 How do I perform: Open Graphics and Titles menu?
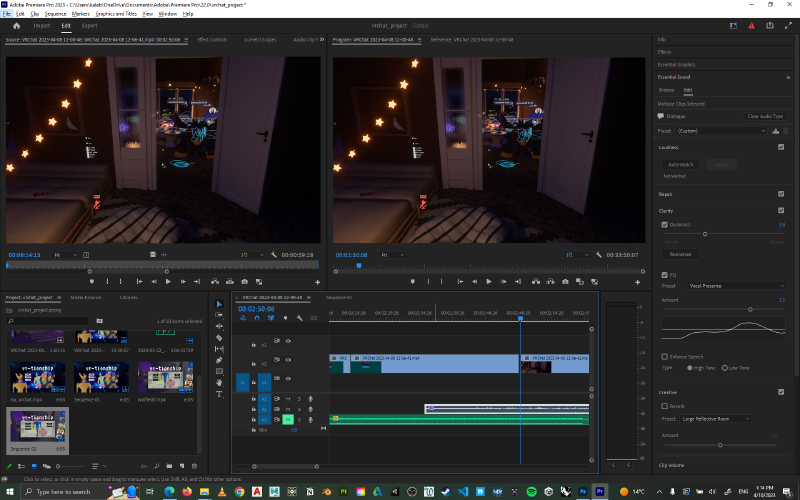116,14
